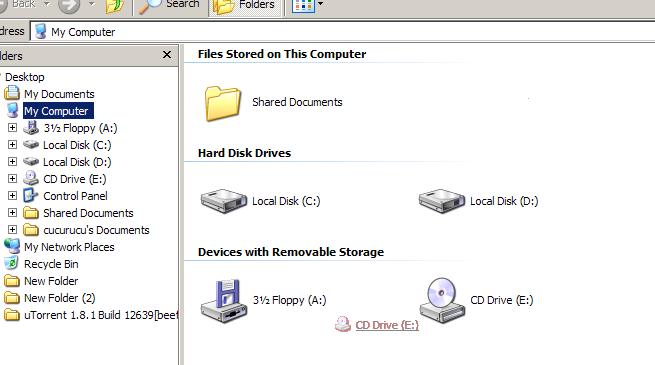
Task: Select CD Drive (E:) label in main pane
Action: (502, 300)
